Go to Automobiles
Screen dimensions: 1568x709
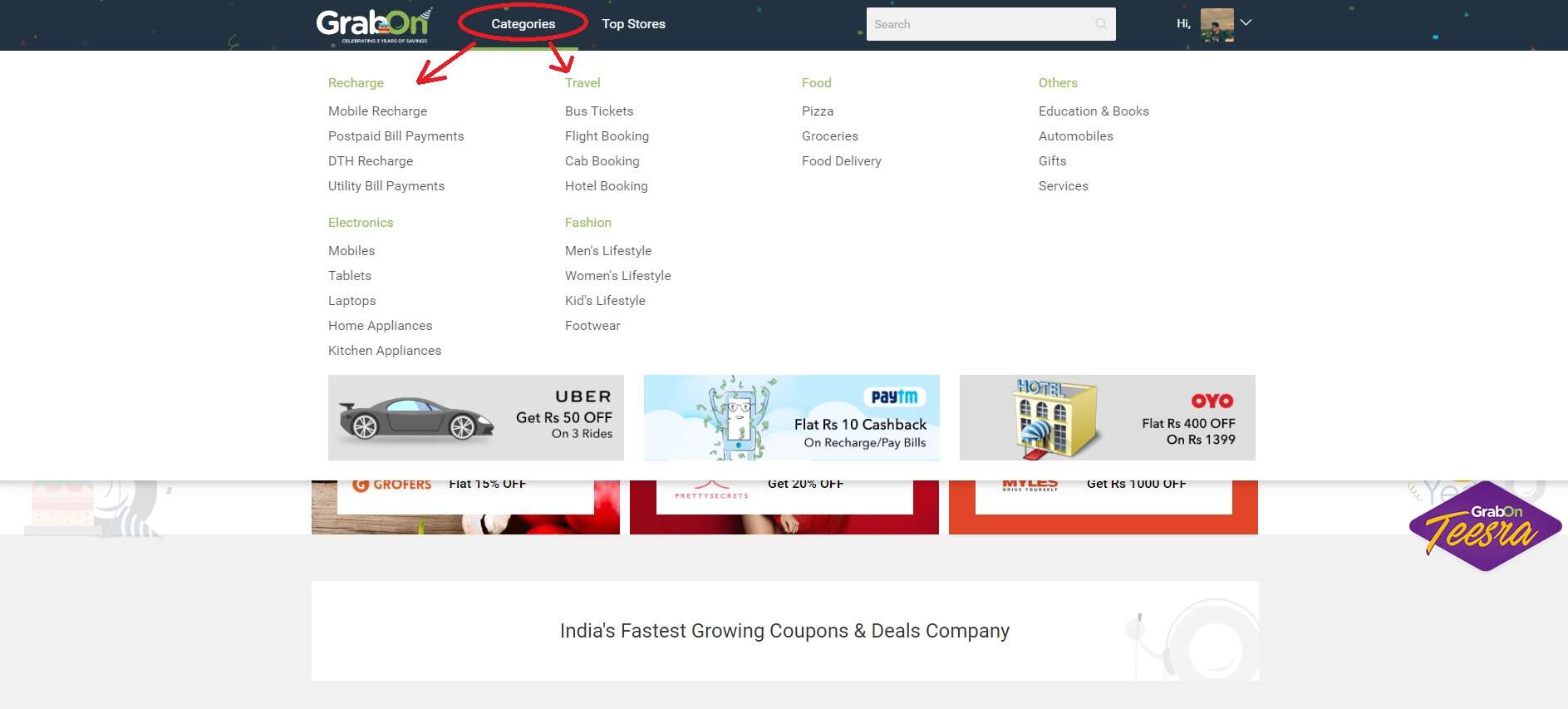coord(1076,136)
